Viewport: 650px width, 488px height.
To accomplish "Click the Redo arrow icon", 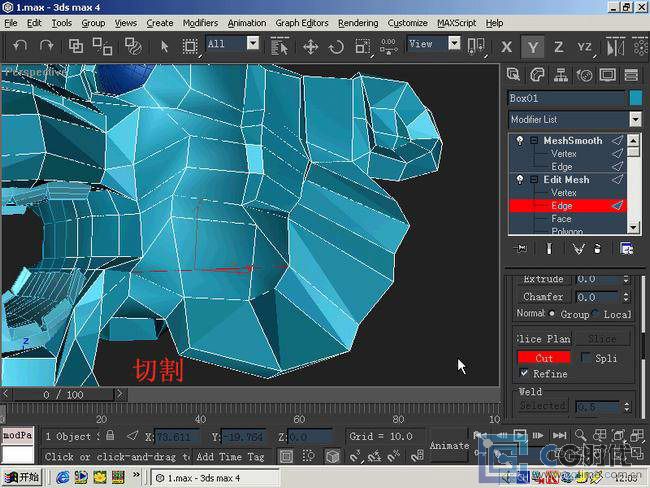I will pos(46,46).
